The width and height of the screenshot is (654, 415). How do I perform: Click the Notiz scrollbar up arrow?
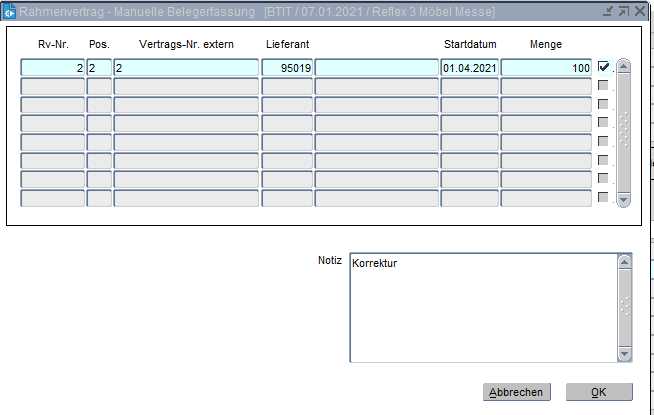click(x=624, y=263)
